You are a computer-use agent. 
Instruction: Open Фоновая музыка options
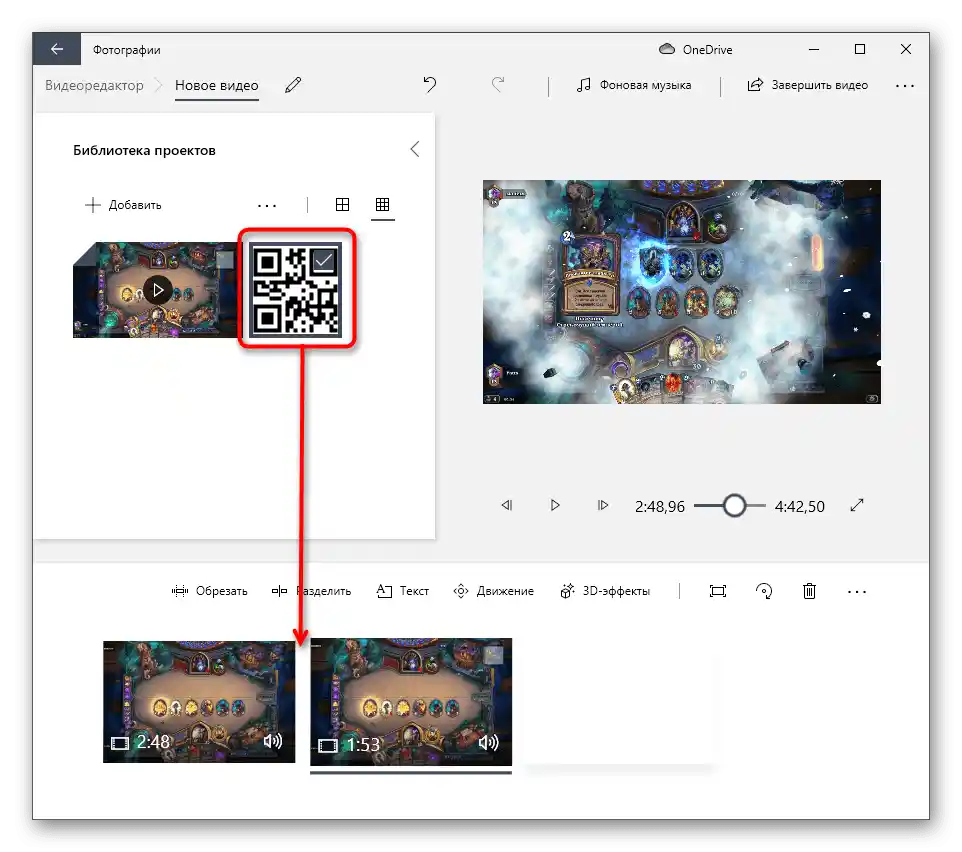[x=634, y=85]
